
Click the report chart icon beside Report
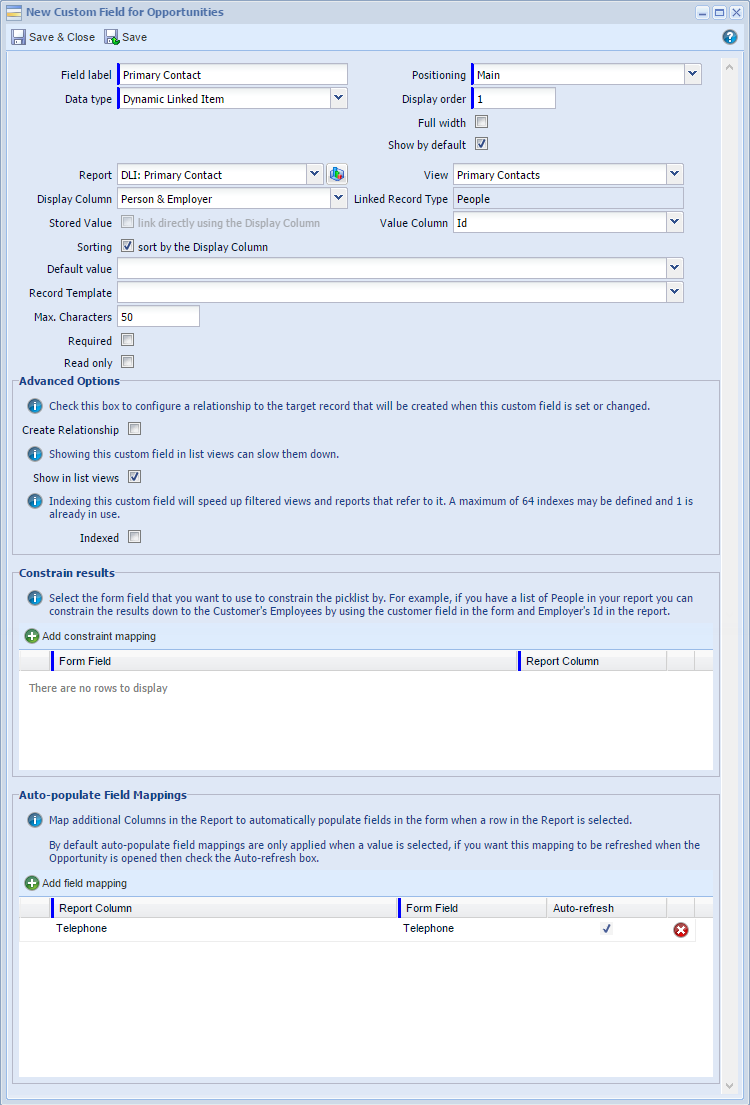337,174
